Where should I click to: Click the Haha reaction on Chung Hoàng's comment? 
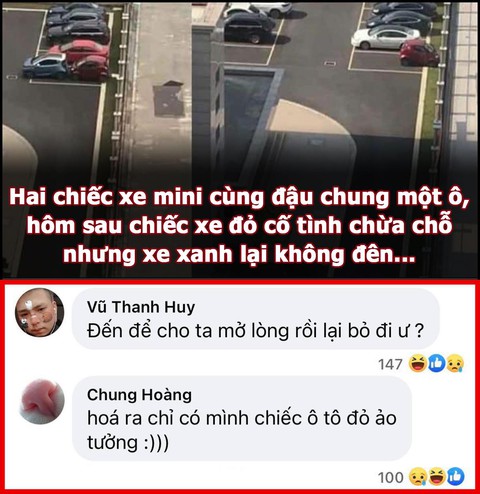(x=436, y=477)
